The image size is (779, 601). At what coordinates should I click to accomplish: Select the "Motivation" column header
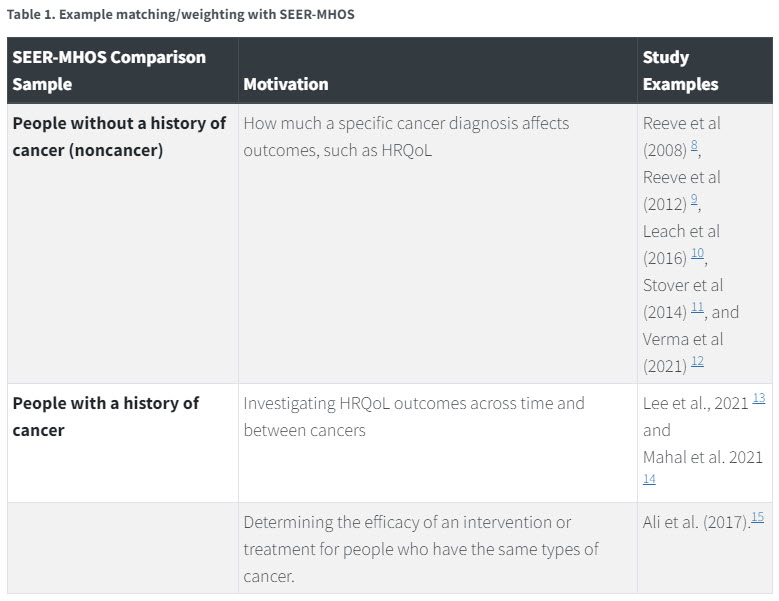(x=286, y=84)
